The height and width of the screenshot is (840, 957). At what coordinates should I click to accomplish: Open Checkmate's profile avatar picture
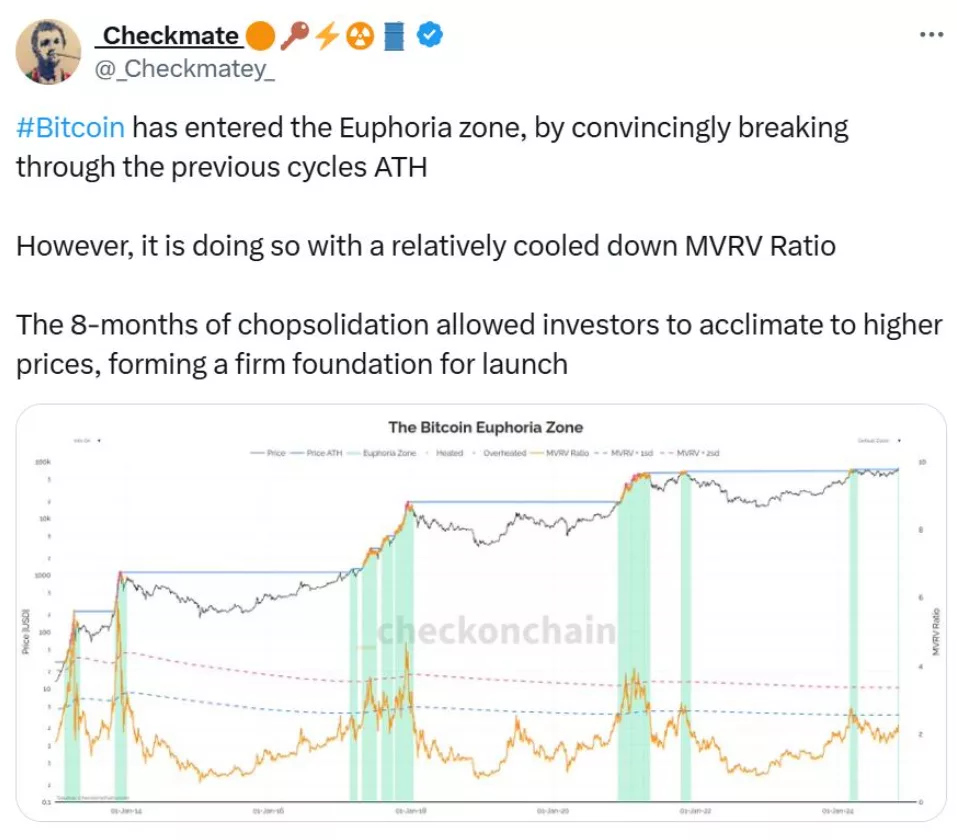tap(48, 51)
